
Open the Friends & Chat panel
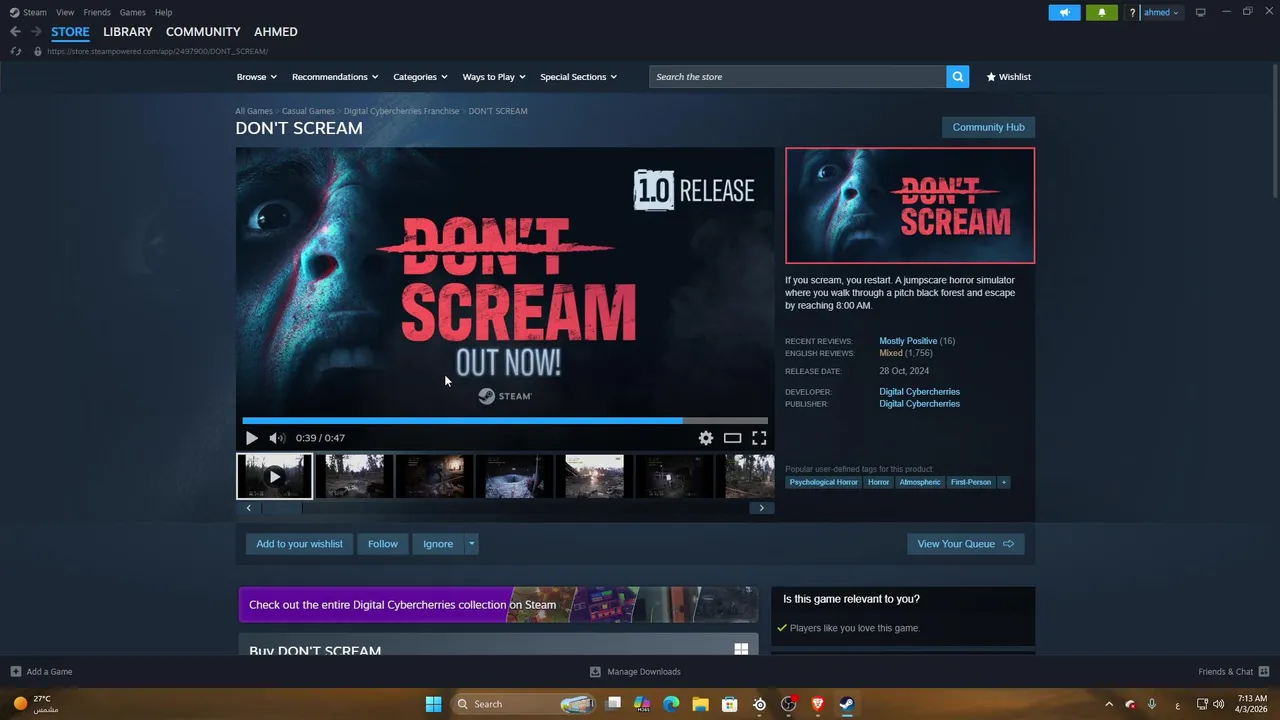pyautogui.click(x=1233, y=672)
